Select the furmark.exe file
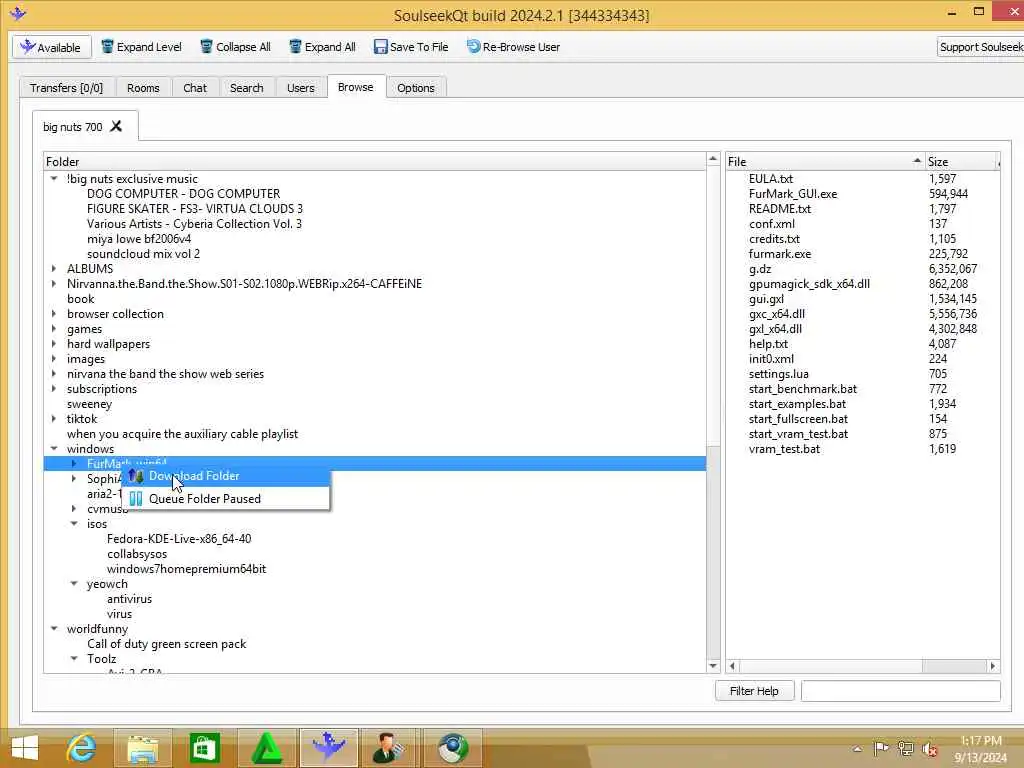This screenshot has width=1024, height=768. click(x=780, y=253)
